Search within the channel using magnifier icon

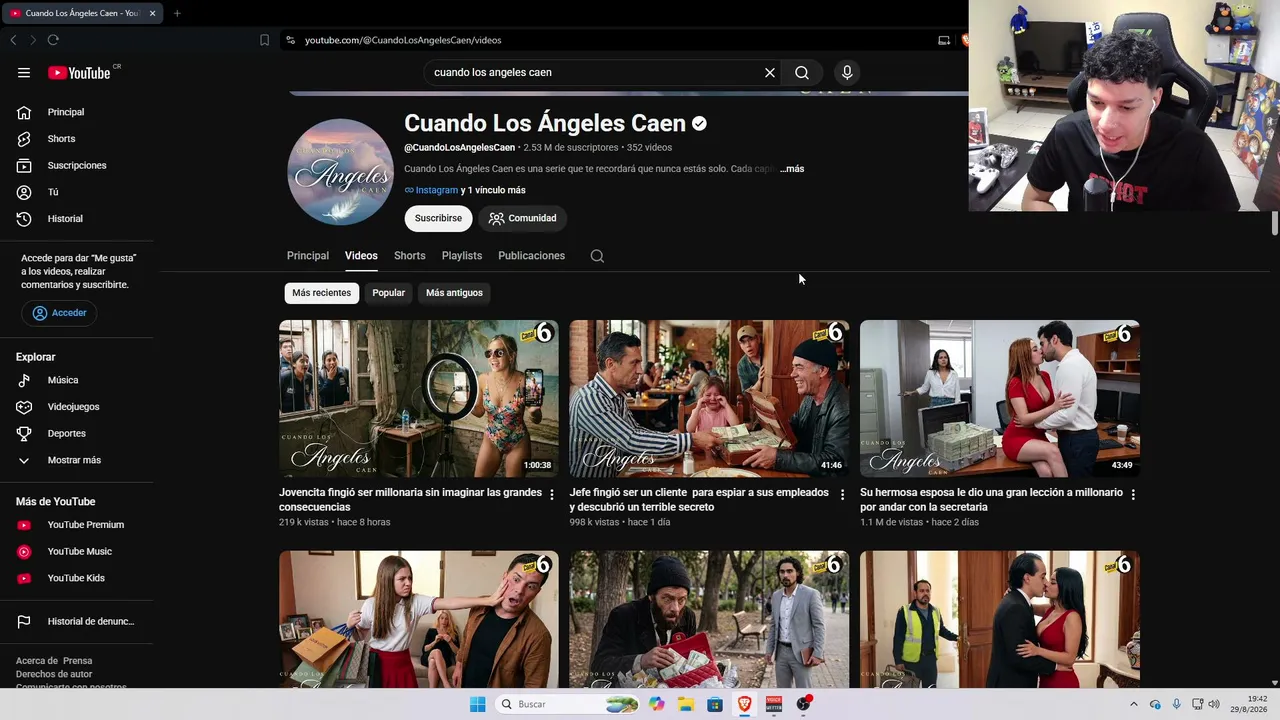[x=597, y=256]
